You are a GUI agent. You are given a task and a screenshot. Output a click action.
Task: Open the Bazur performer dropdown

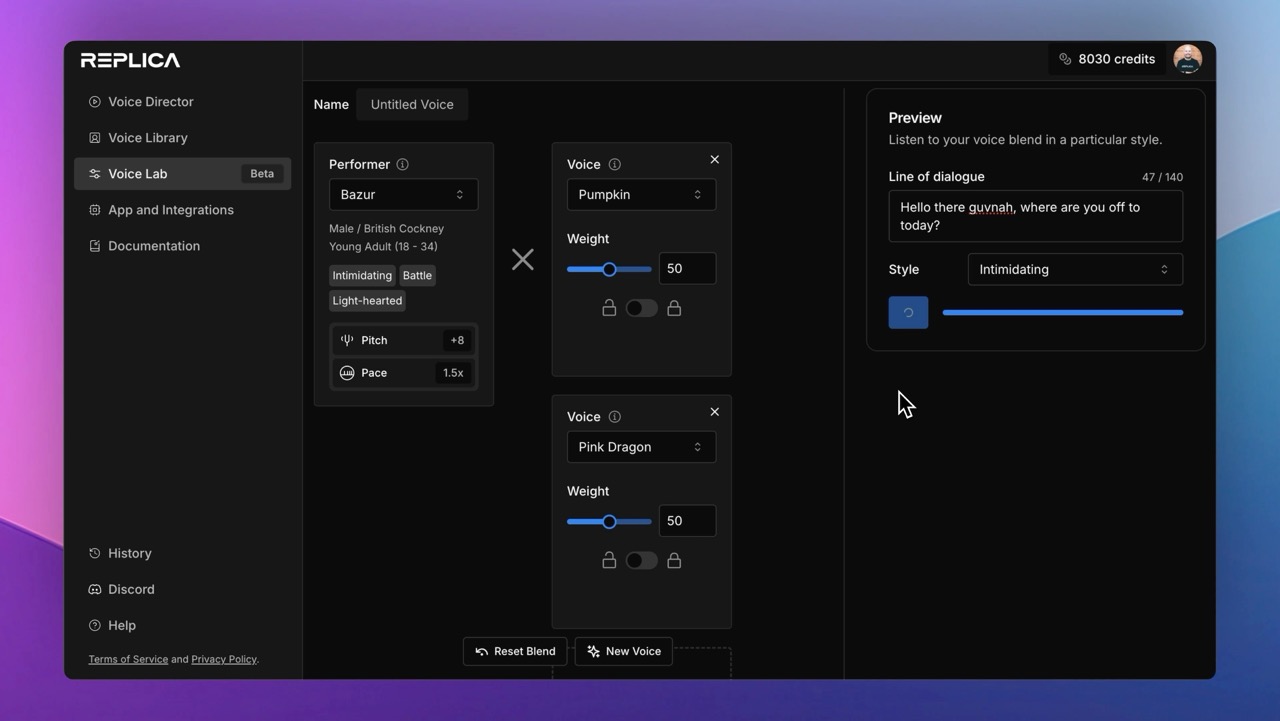tap(403, 194)
